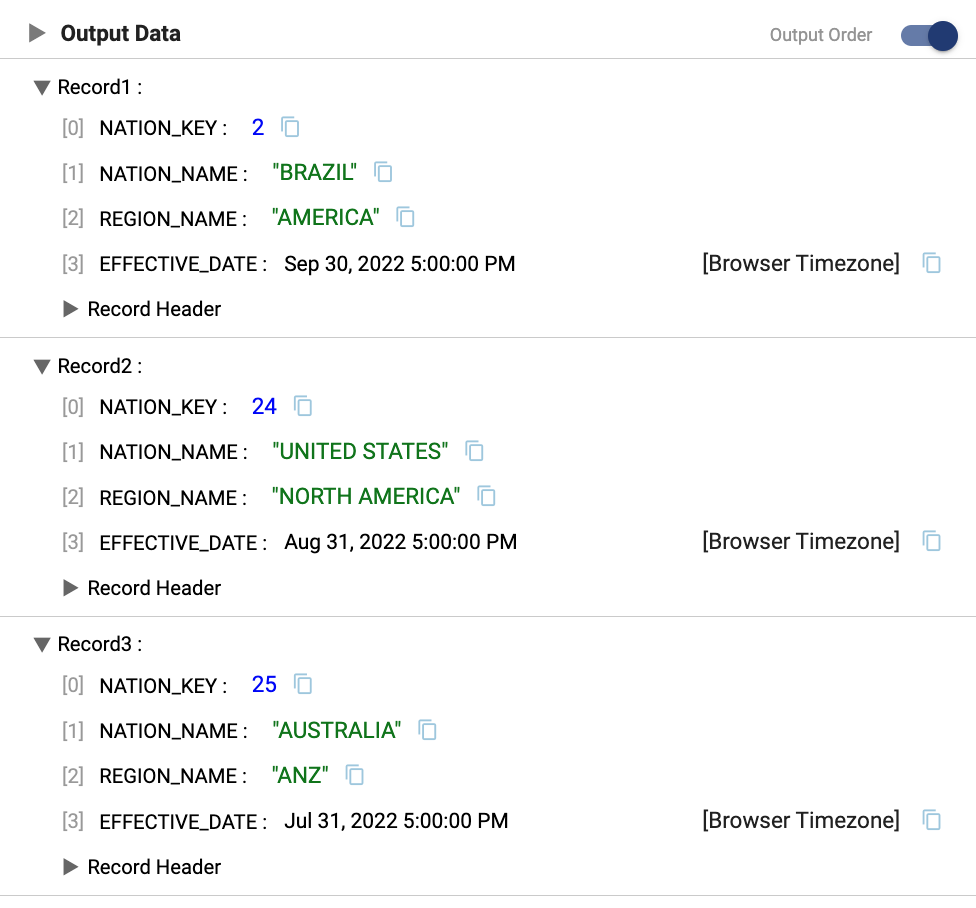Copy the NATION_KEY value 2
This screenshot has height=908, width=976.
(x=290, y=127)
